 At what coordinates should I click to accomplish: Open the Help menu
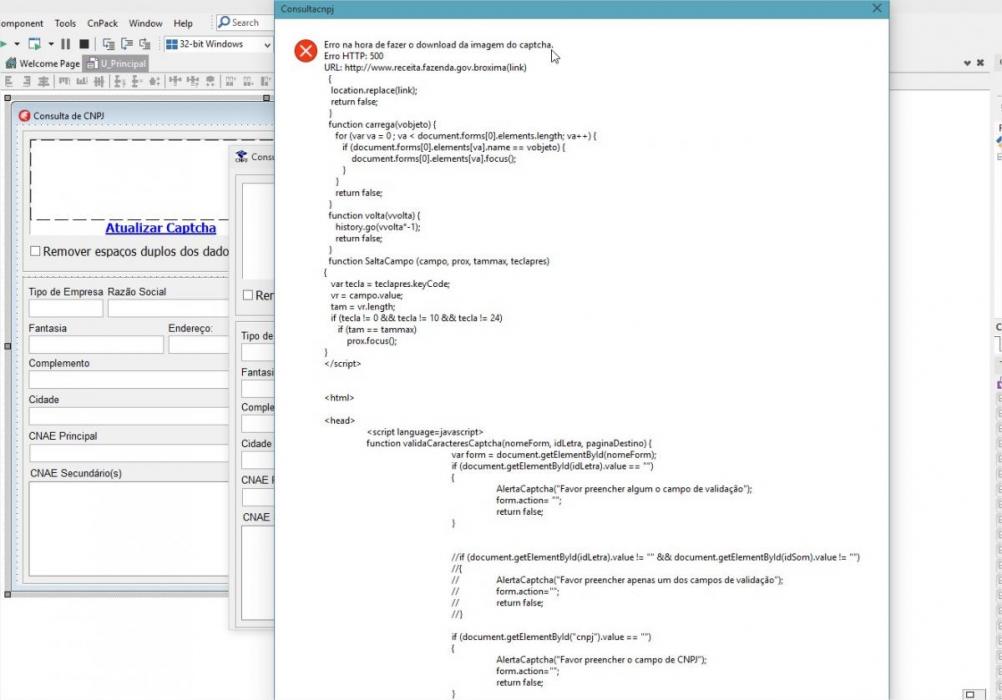[183, 24]
